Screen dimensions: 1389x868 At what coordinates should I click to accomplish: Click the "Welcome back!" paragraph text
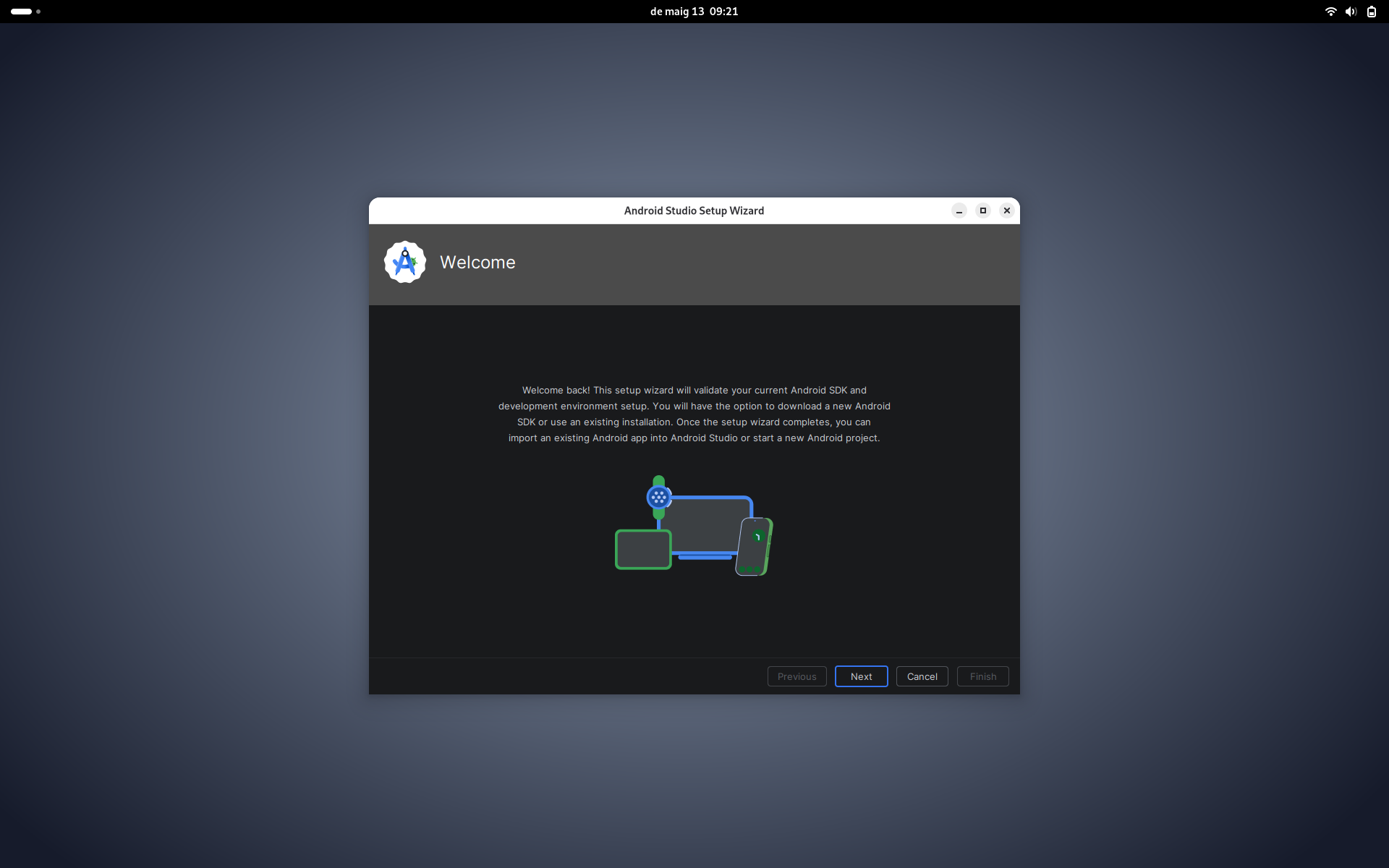(x=694, y=414)
